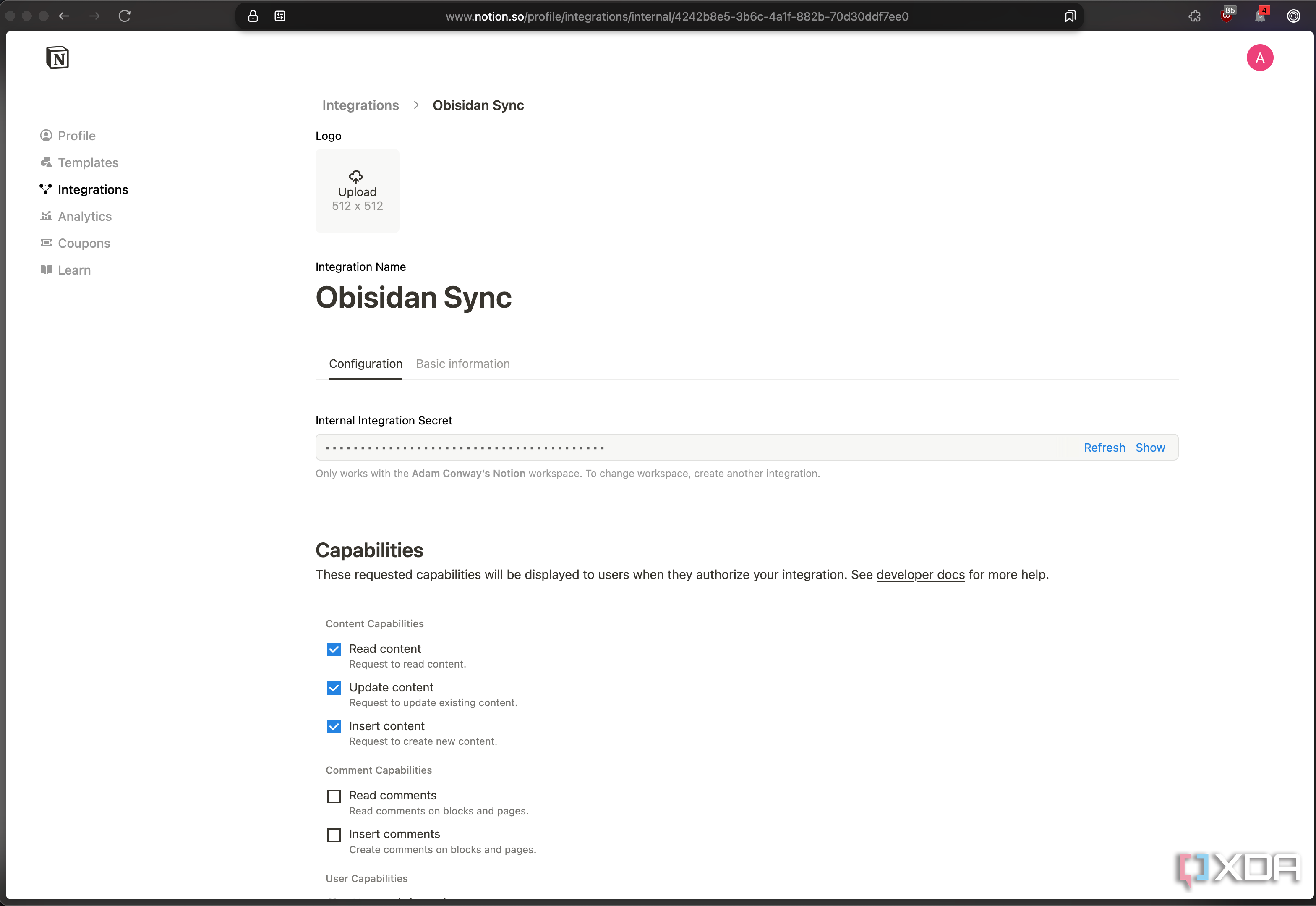Switch to the Configuration tab
The height and width of the screenshot is (906, 1316).
pos(366,363)
